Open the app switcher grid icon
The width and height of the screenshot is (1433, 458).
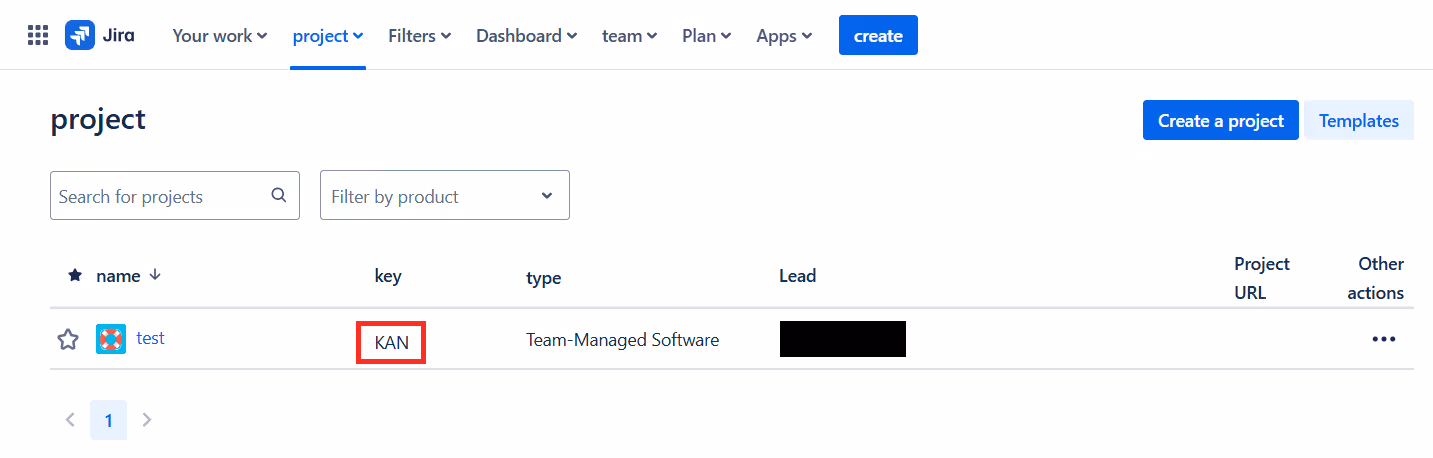(38, 36)
